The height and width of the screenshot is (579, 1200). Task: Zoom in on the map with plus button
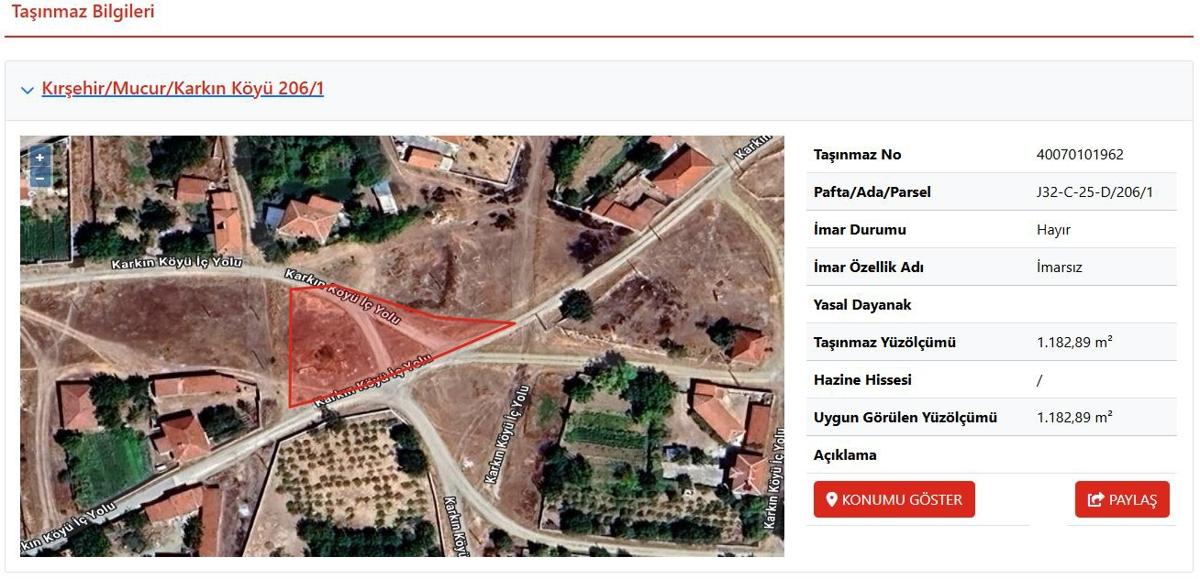[x=40, y=157]
